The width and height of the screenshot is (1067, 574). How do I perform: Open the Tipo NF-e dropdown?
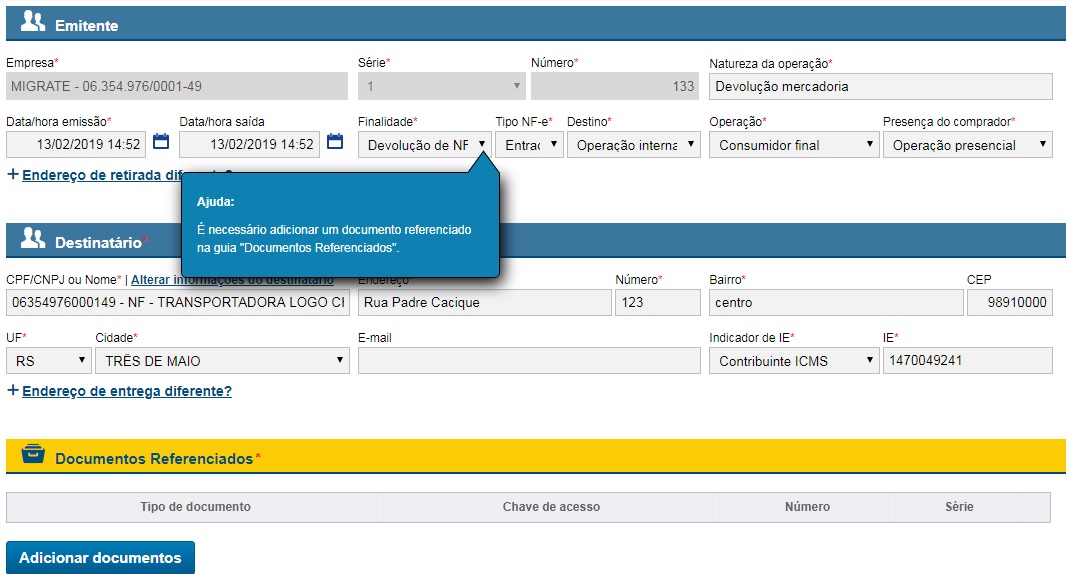point(529,145)
